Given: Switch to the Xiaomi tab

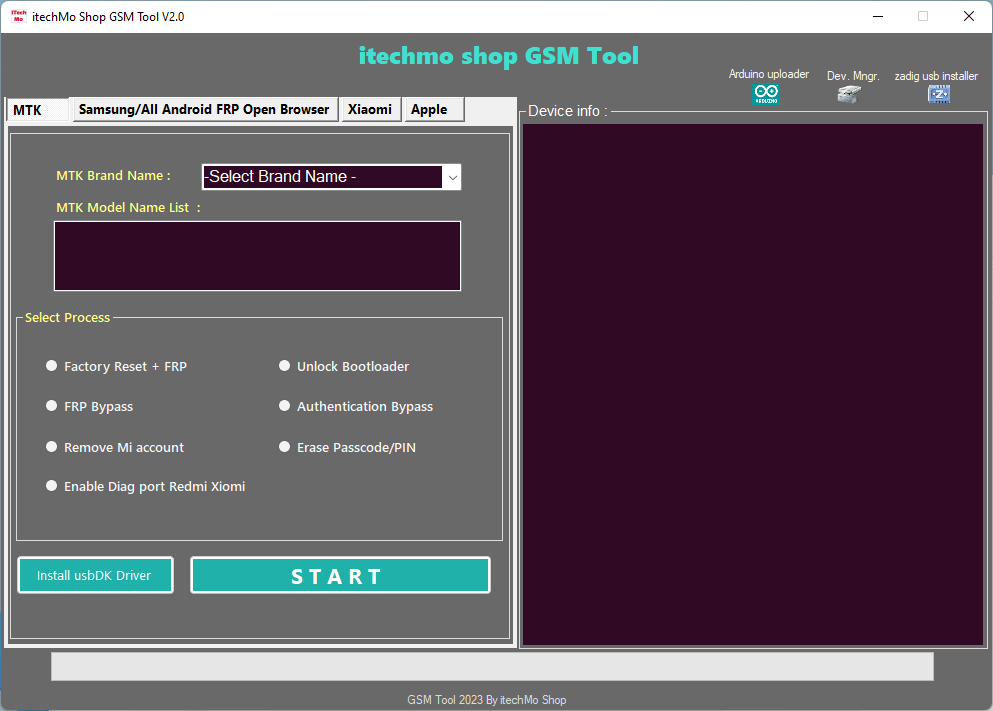Looking at the screenshot, I should tap(370, 109).
